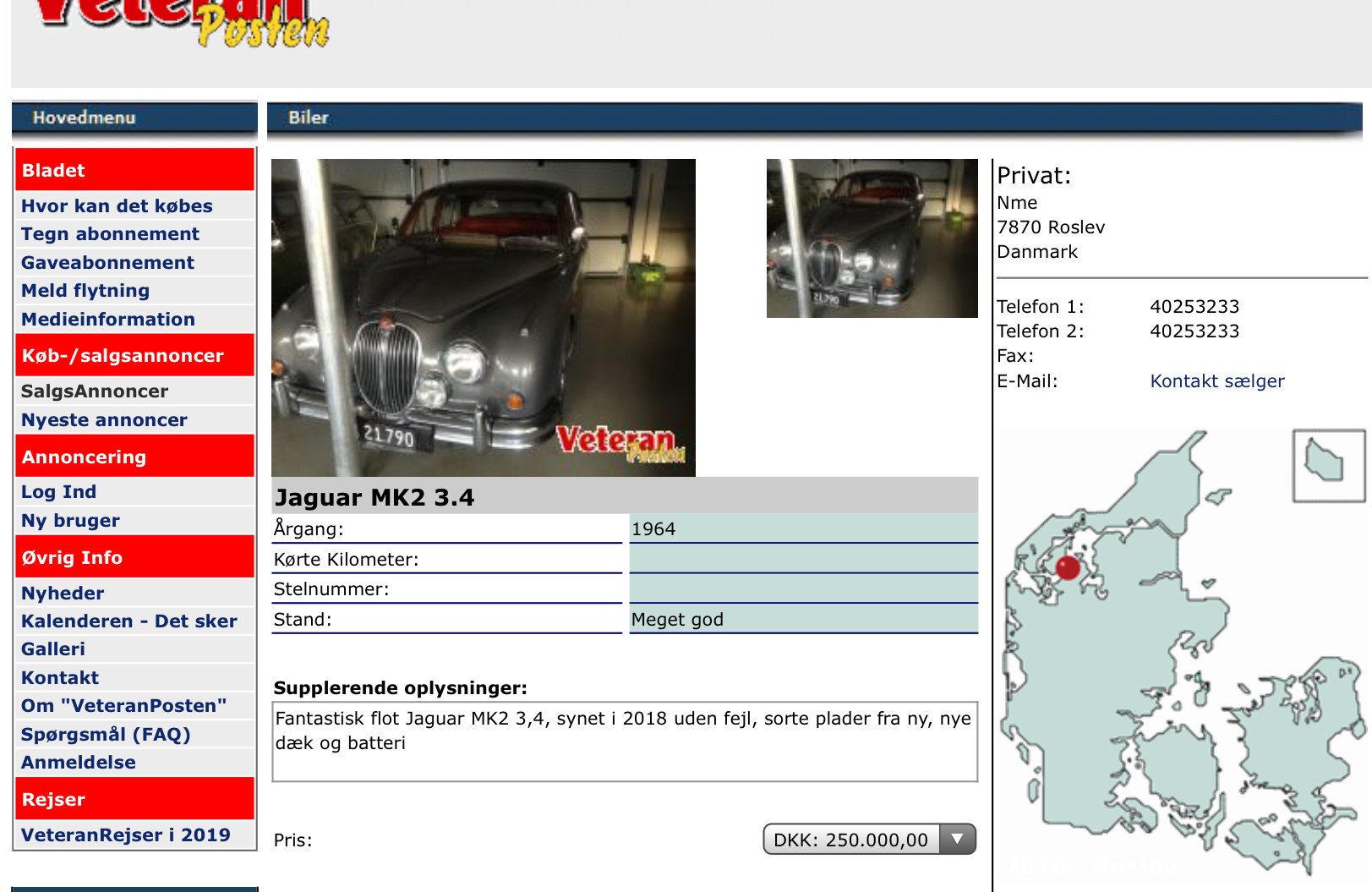This screenshot has height=892, width=1372.
Task: Click the red location dot on map
Action: click(1069, 568)
